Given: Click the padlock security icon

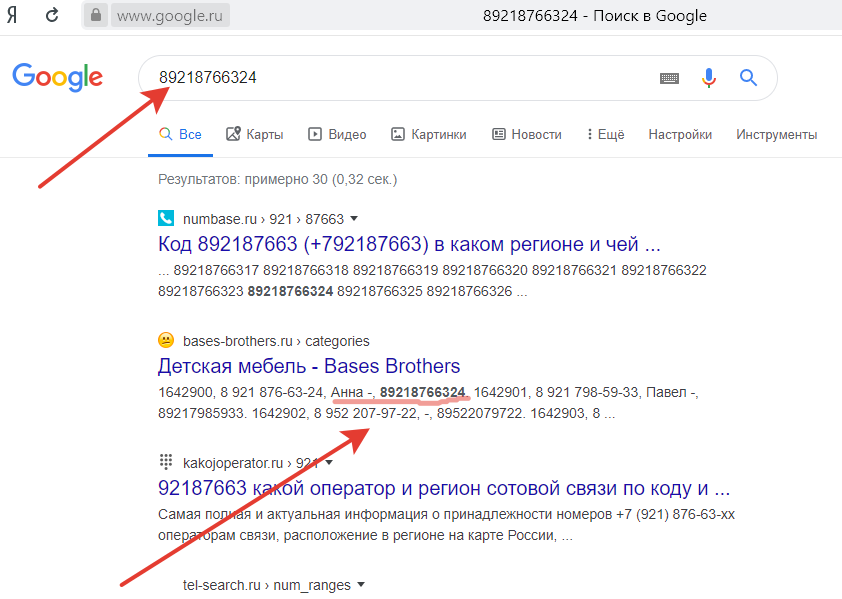Looking at the screenshot, I should coord(96,15).
